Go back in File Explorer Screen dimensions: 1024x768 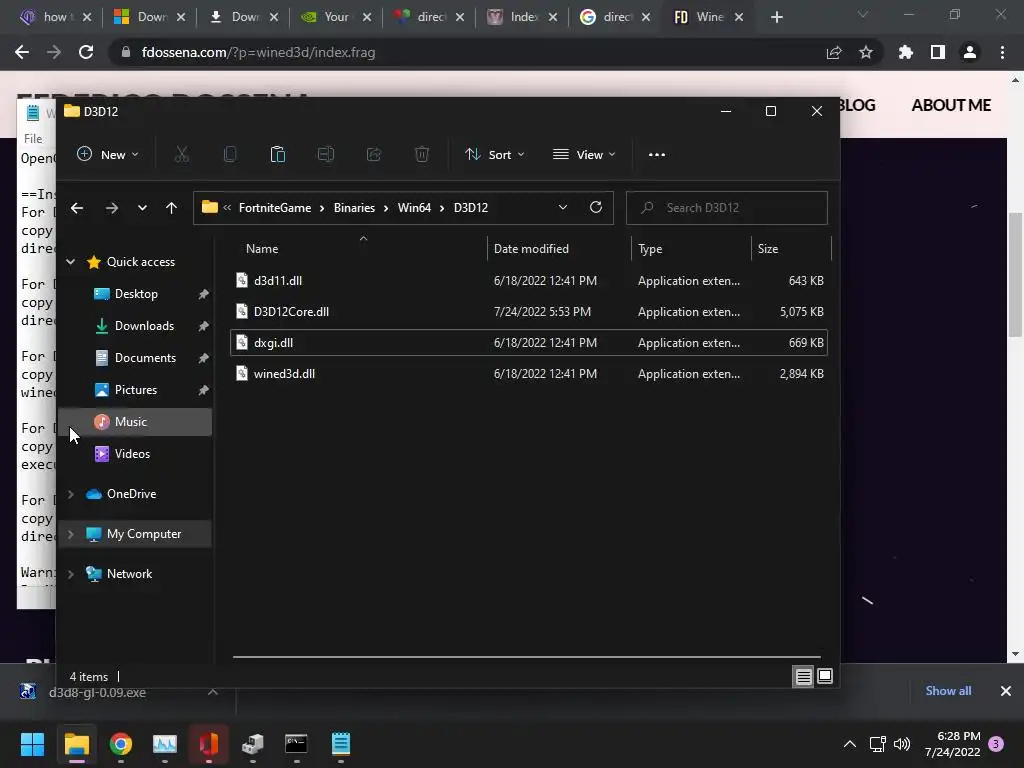(77, 208)
